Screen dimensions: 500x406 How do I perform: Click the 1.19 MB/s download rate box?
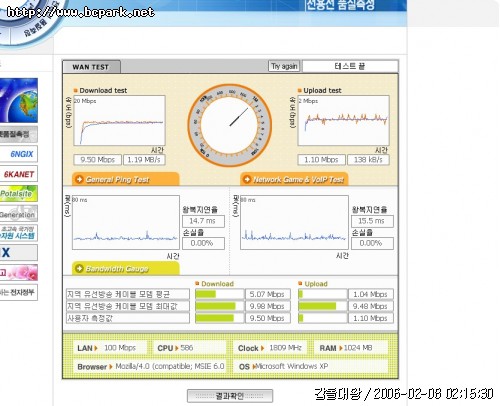pyautogui.click(x=144, y=160)
